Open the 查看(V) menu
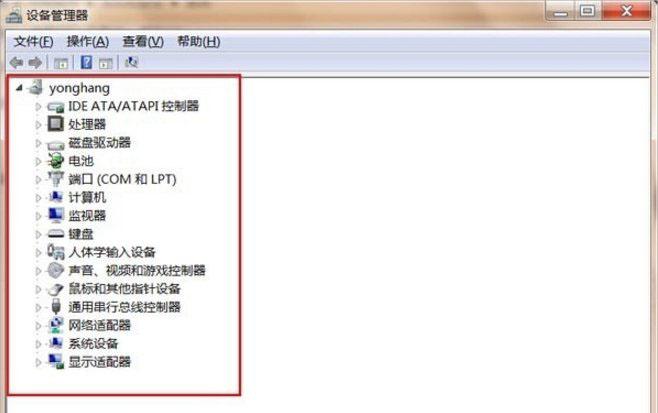 (143, 42)
